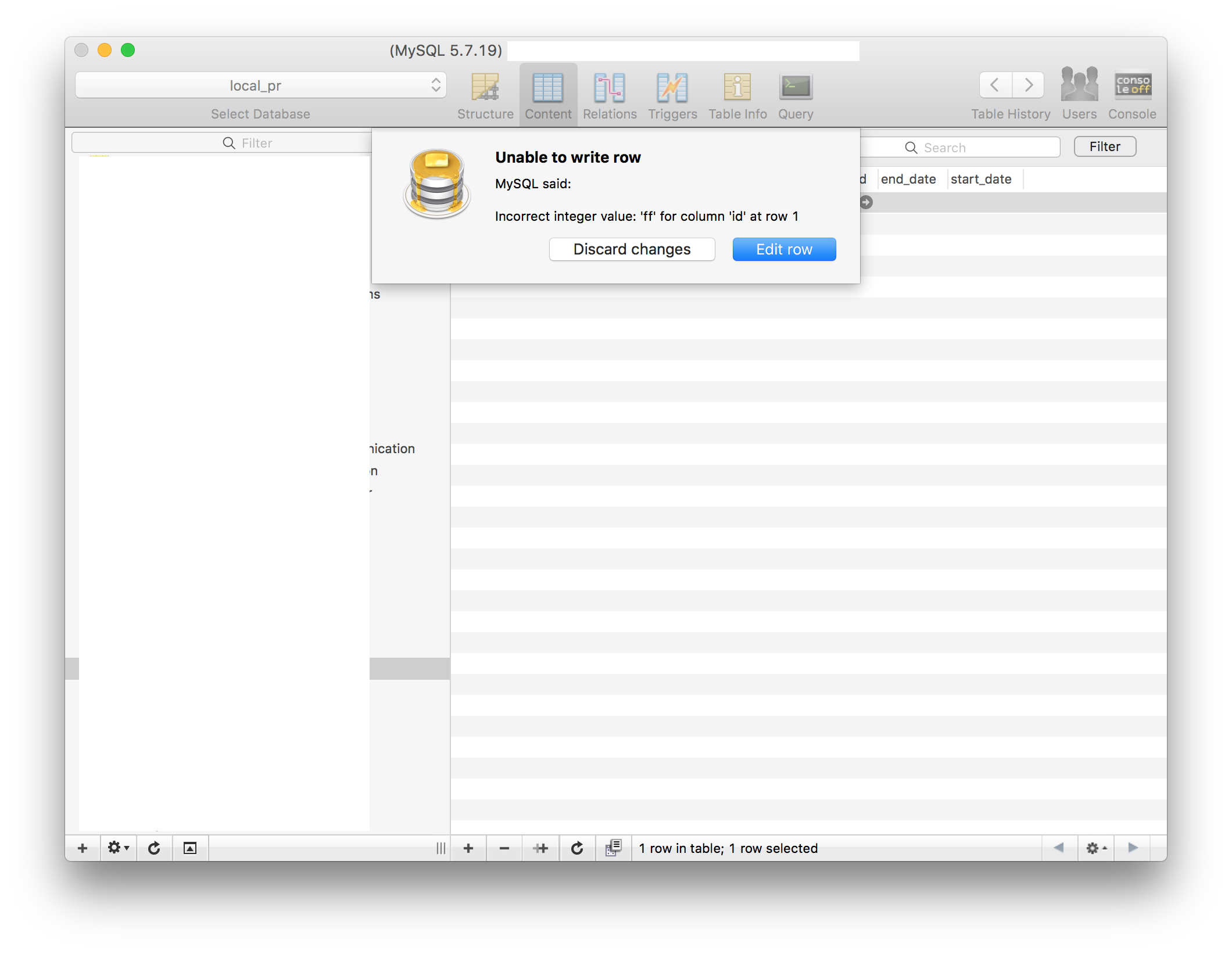This screenshot has height=954, width=1232.
Task: Open the Select Database dropdown
Action: [261, 85]
